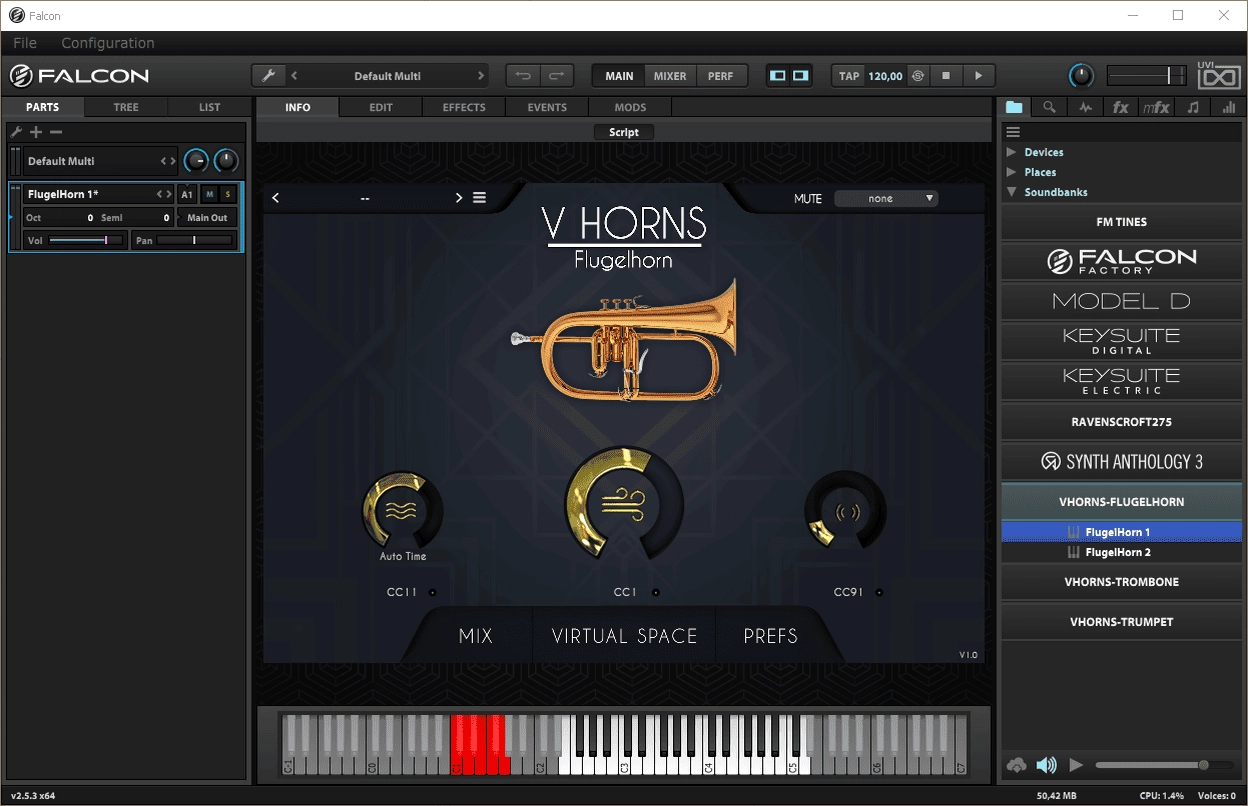Open the search magnifier tab in browser
The width and height of the screenshot is (1248, 806).
(1049, 107)
